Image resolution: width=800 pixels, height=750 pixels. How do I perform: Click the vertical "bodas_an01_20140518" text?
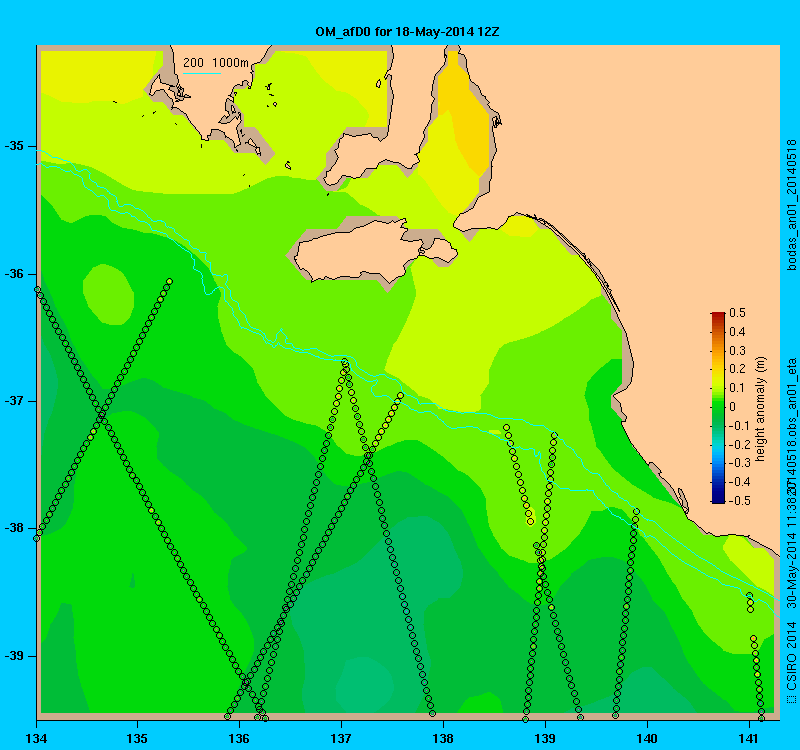[x=791, y=205]
